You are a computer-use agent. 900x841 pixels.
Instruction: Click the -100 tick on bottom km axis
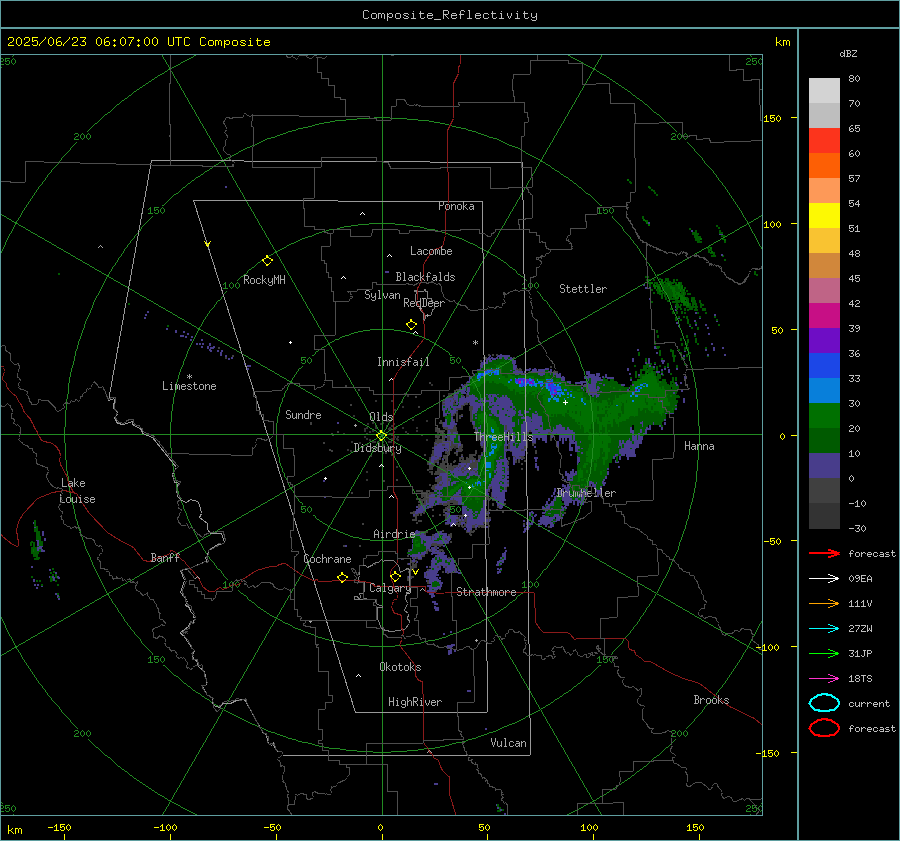pyautogui.click(x=165, y=827)
